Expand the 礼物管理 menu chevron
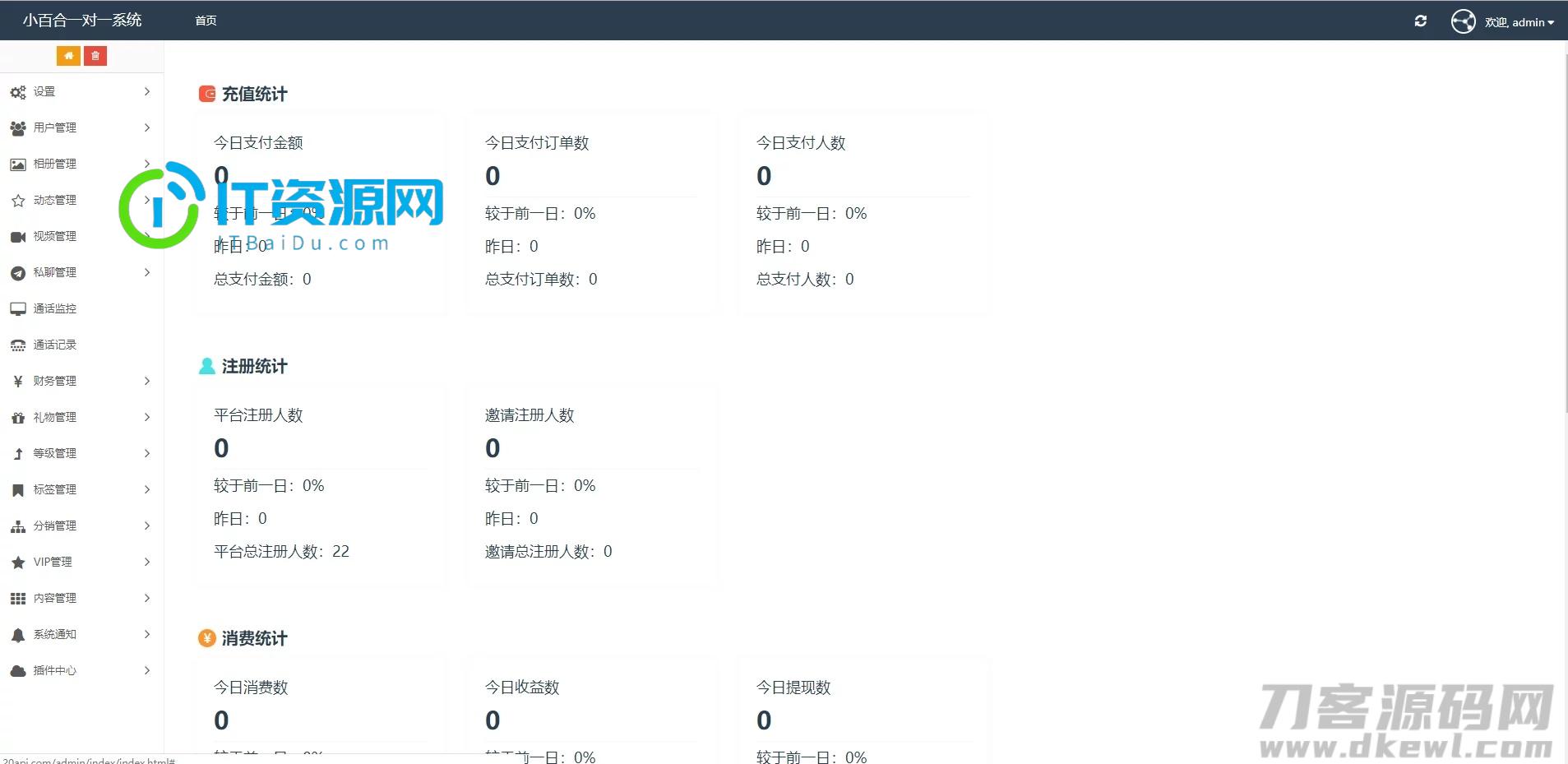1568x764 pixels. (x=147, y=417)
